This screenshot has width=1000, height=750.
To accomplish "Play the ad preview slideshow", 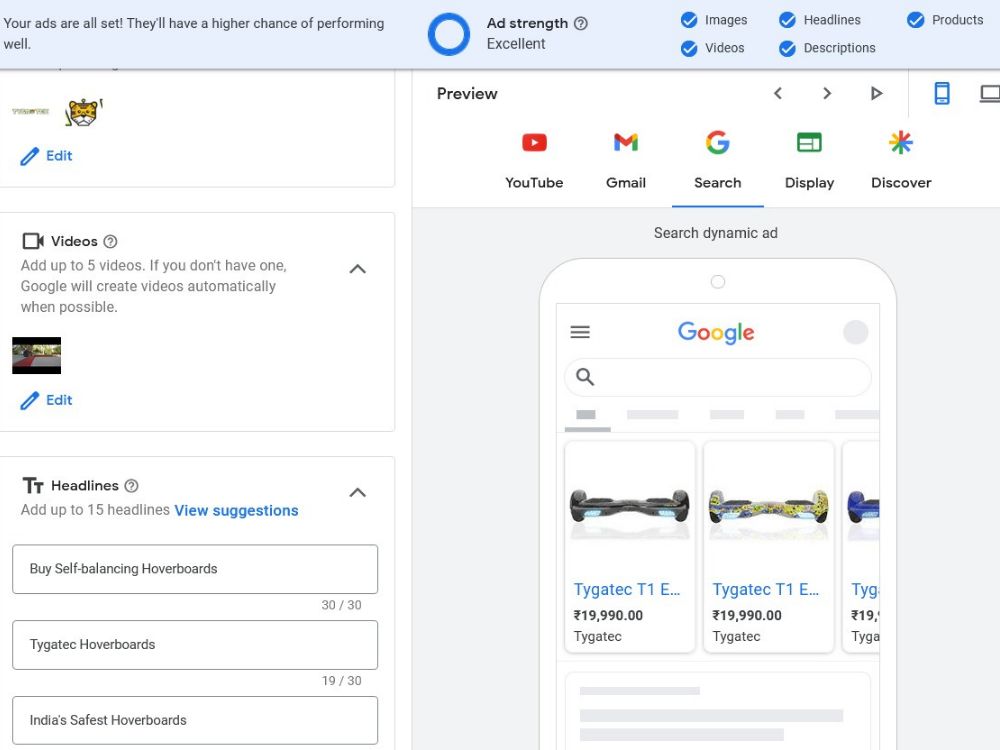I will click(x=876, y=94).
